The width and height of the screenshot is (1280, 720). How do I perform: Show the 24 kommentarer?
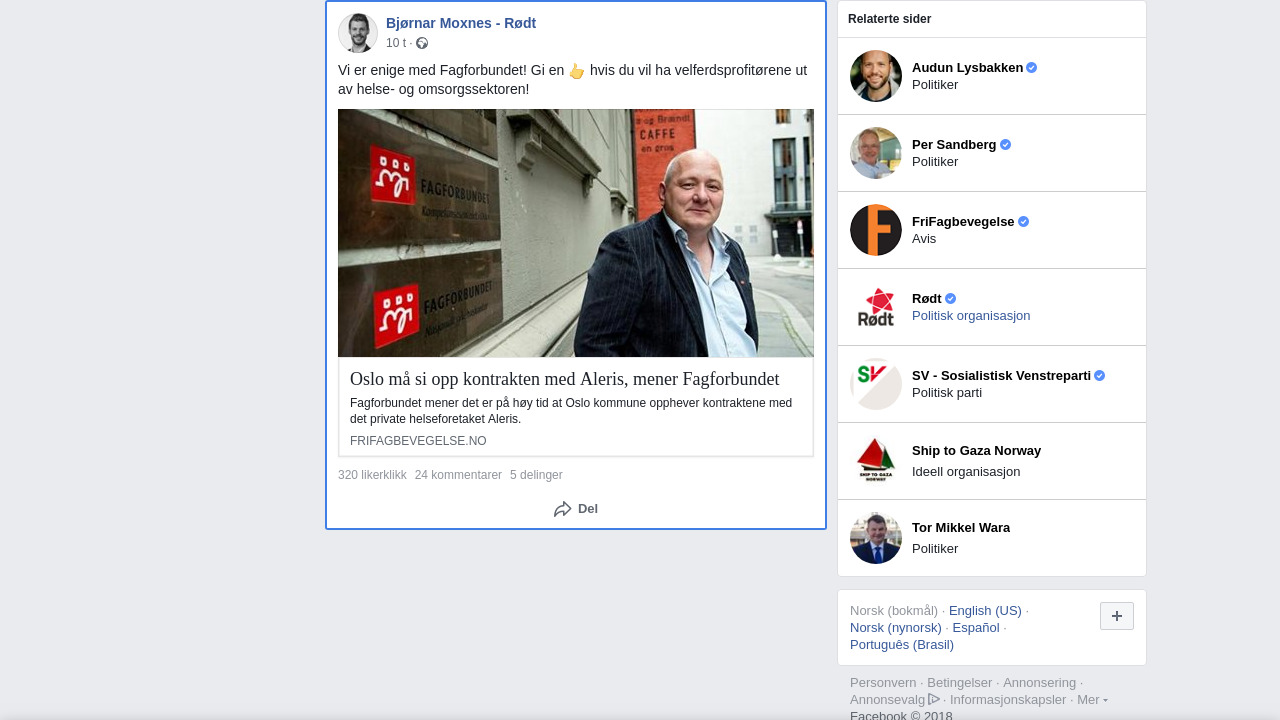[x=458, y=475]
